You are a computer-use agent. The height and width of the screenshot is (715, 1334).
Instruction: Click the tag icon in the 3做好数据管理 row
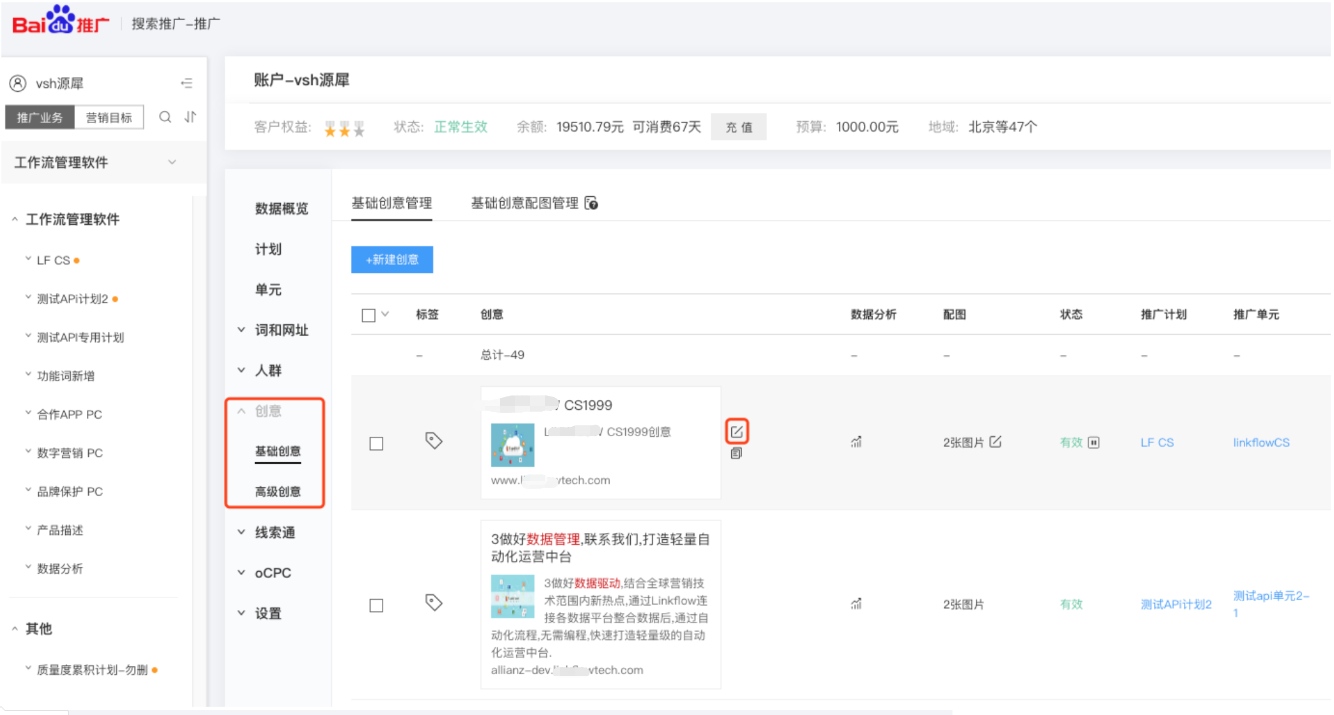pyautogui.click(x=433, y=603)
